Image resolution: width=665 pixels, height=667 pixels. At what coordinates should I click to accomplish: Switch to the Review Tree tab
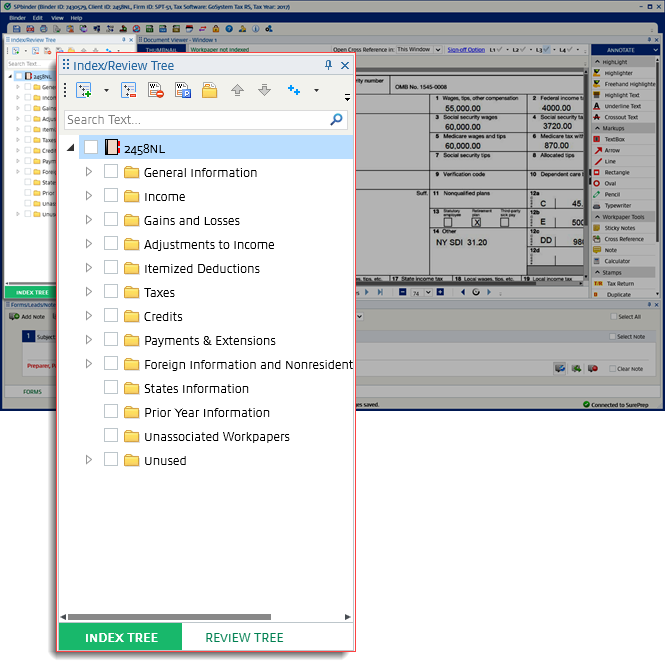(x=244, y=637)
